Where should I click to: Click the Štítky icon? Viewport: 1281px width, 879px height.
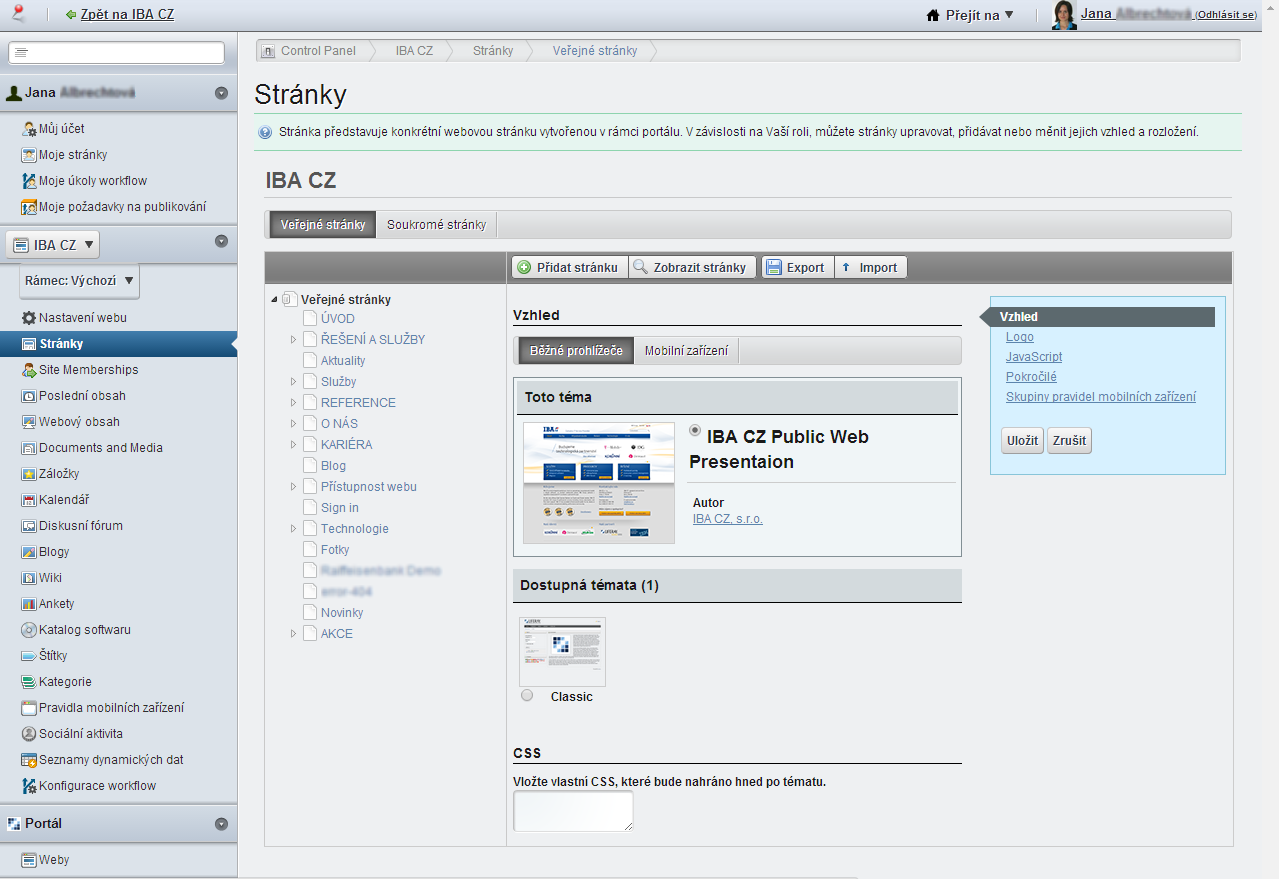[29, 656]
